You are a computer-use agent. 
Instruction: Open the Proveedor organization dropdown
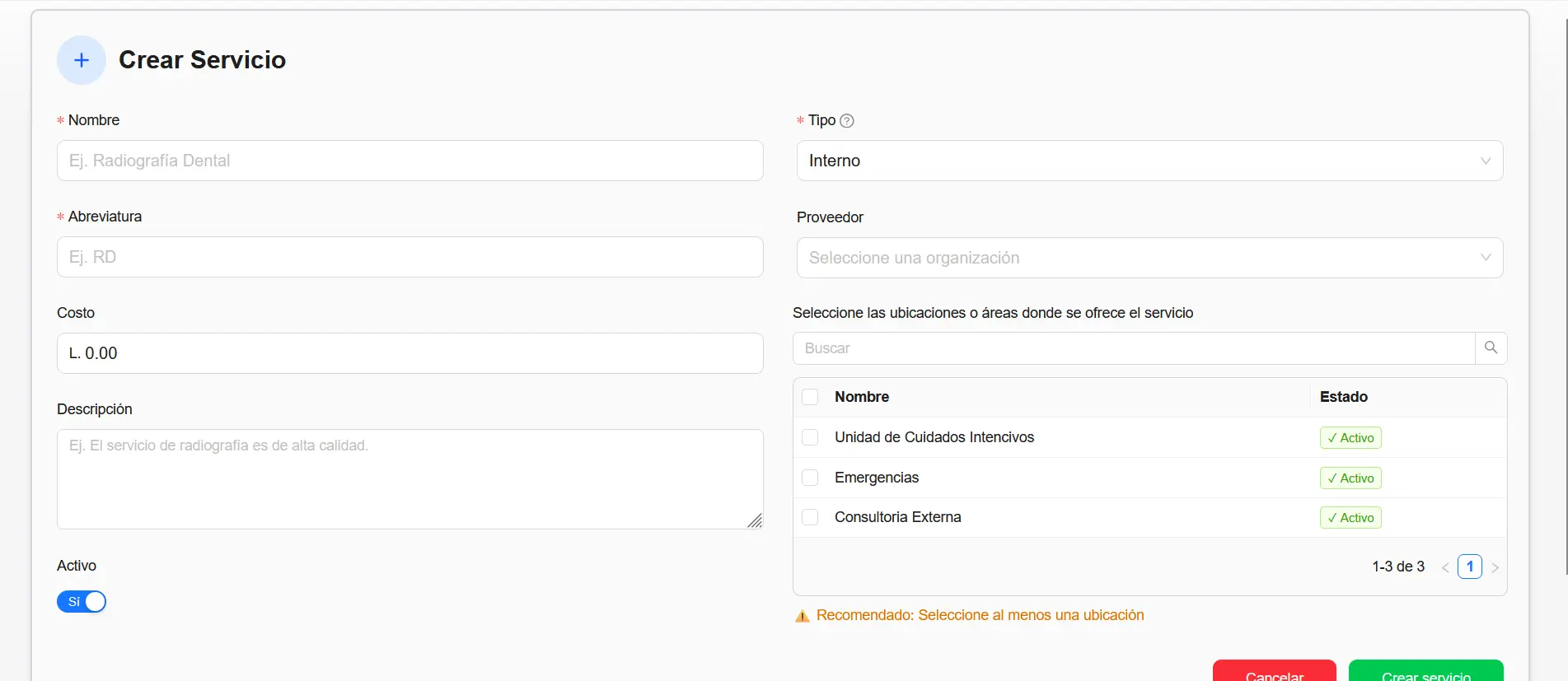click(1149, 258)
